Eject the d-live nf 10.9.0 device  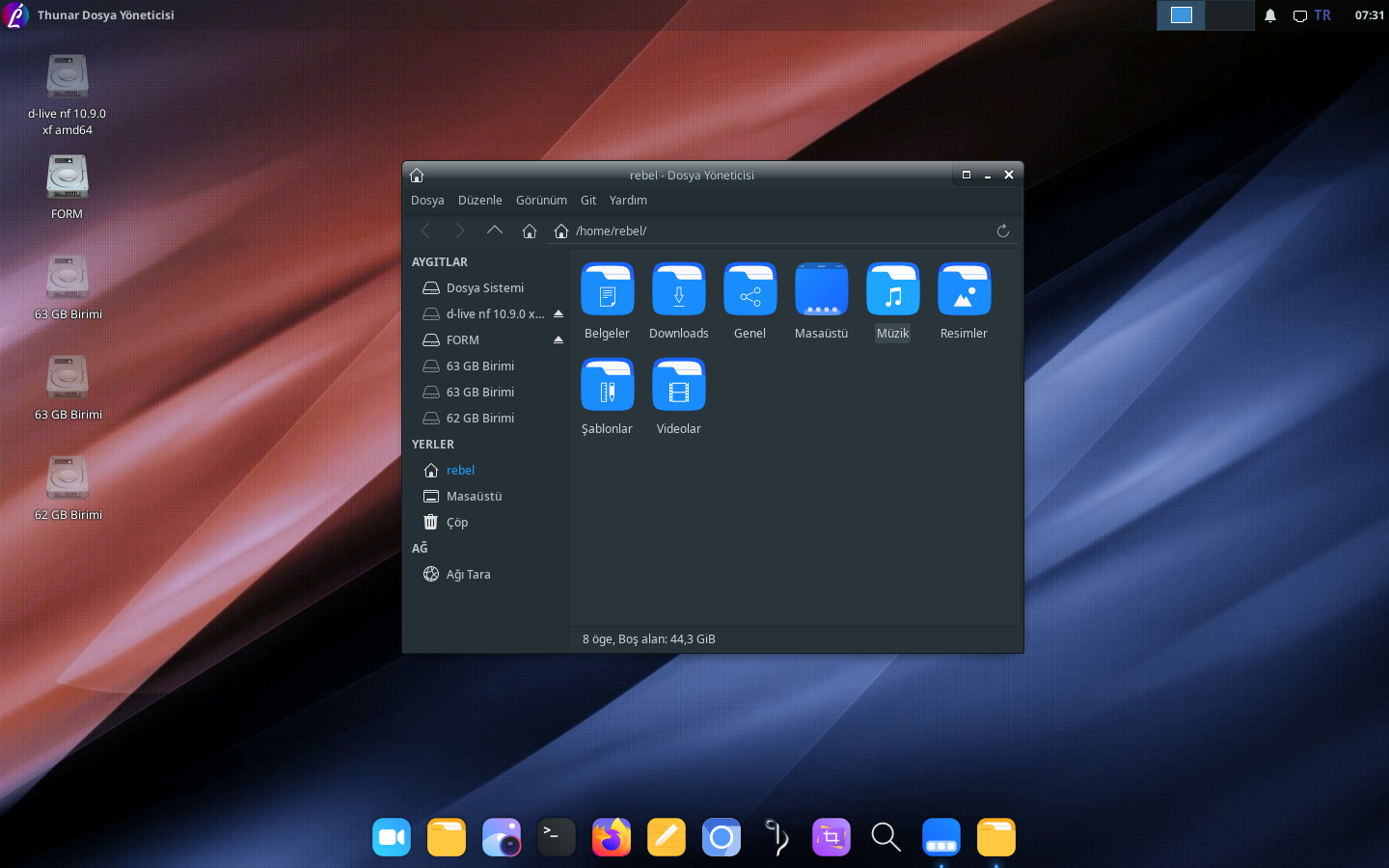[558, 313]
